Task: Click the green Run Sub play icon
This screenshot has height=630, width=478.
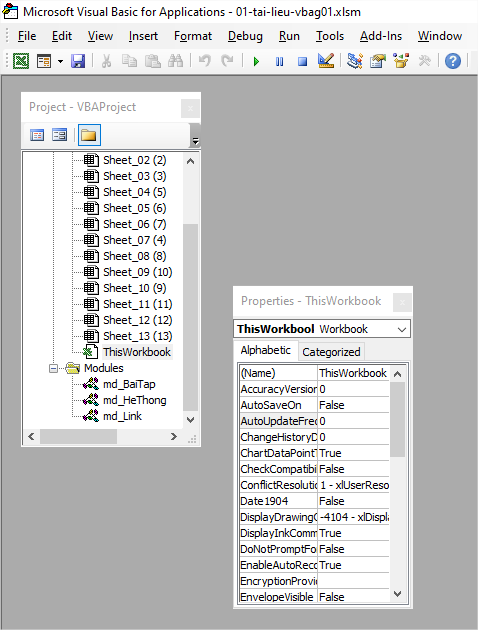Action: click(x=256, y=61)
